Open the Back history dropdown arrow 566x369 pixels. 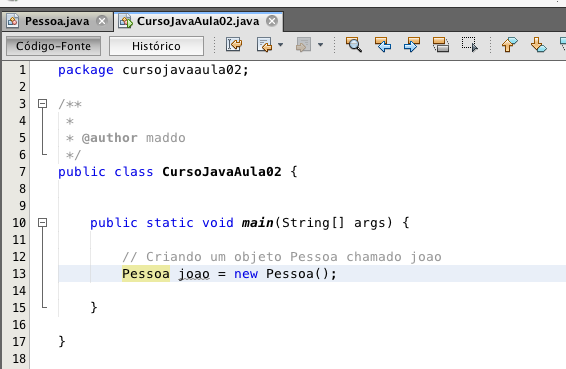coord(280,45)
